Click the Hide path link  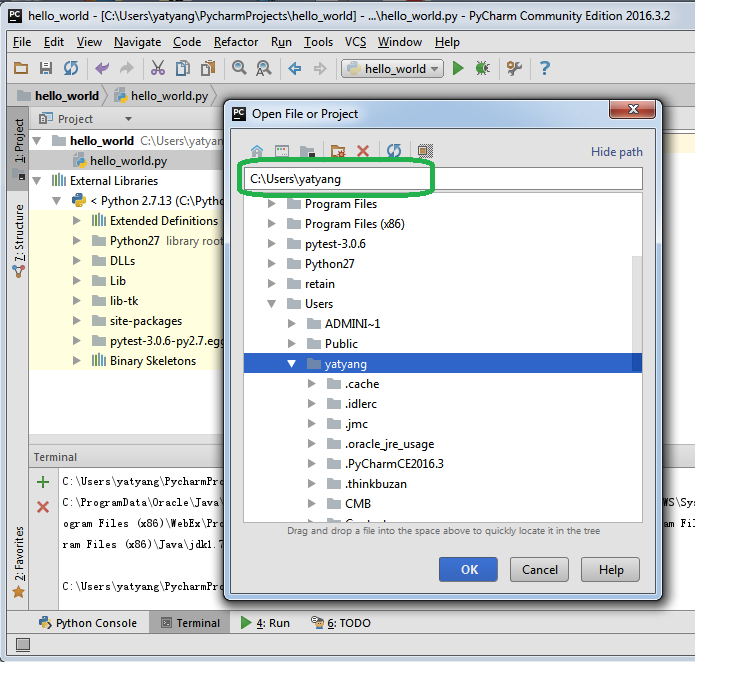(x=616, y=152)
